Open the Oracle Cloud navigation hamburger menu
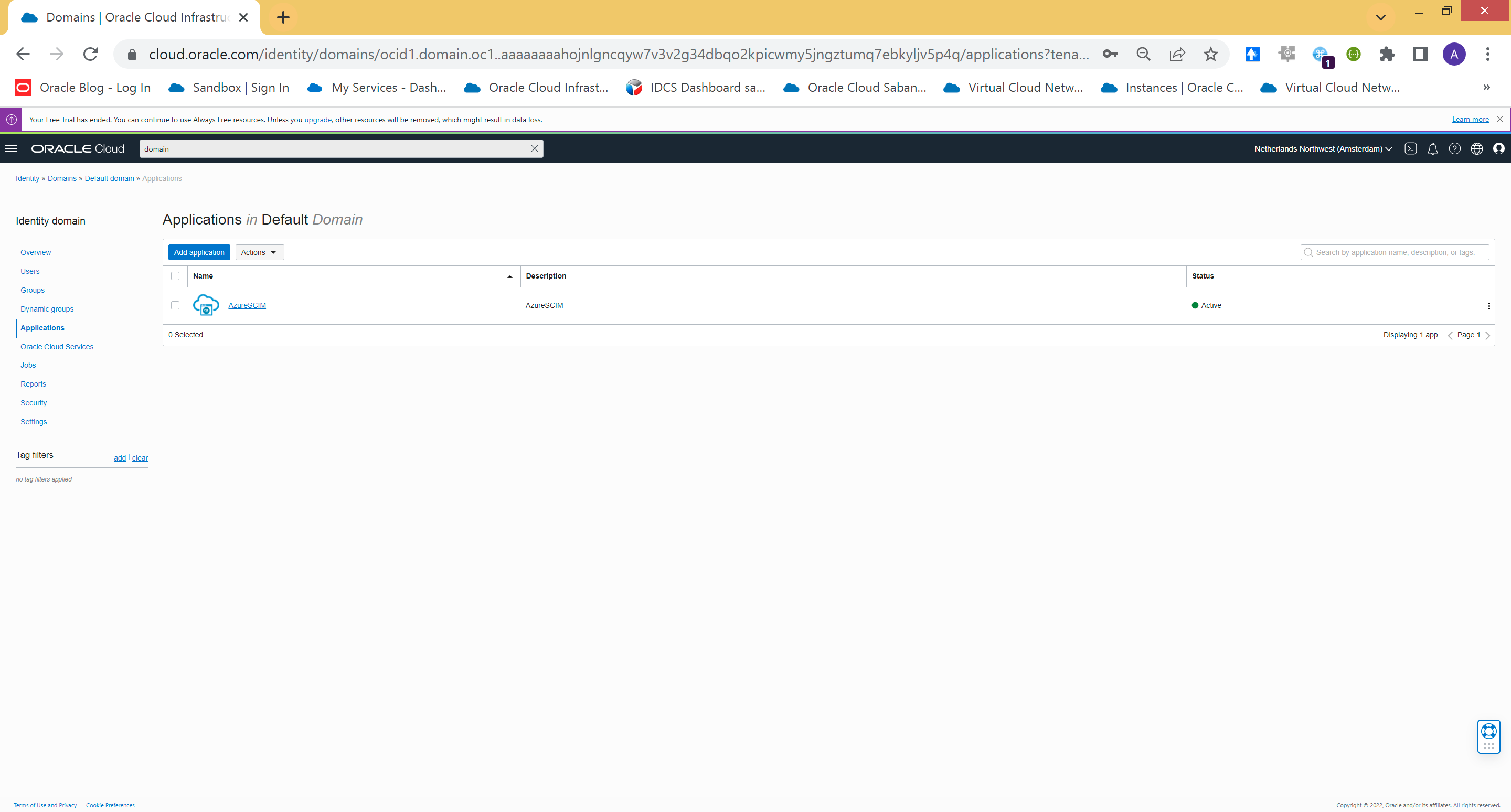1511x812 pixels. 11,148
